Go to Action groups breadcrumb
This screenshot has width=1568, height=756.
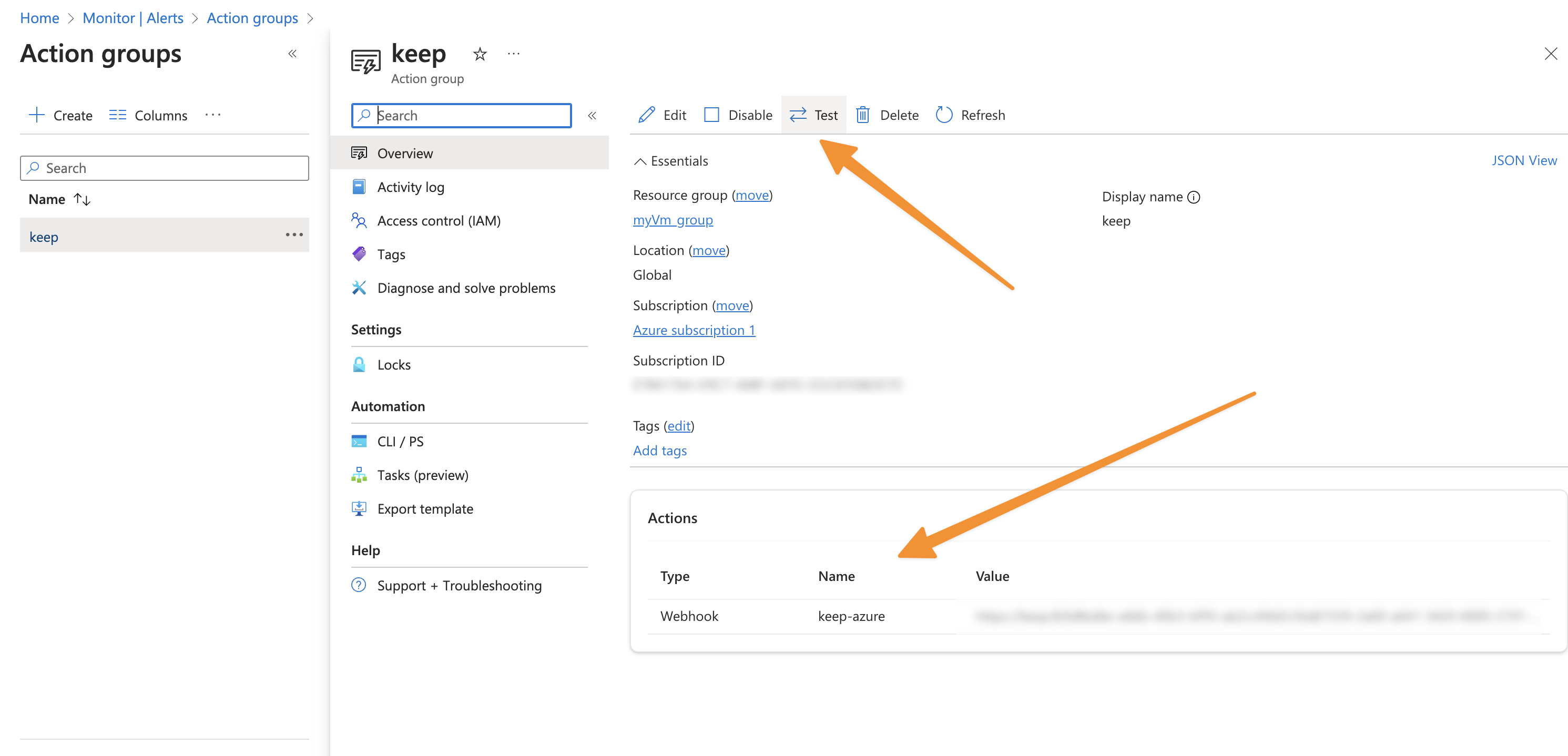coord(252,18)
